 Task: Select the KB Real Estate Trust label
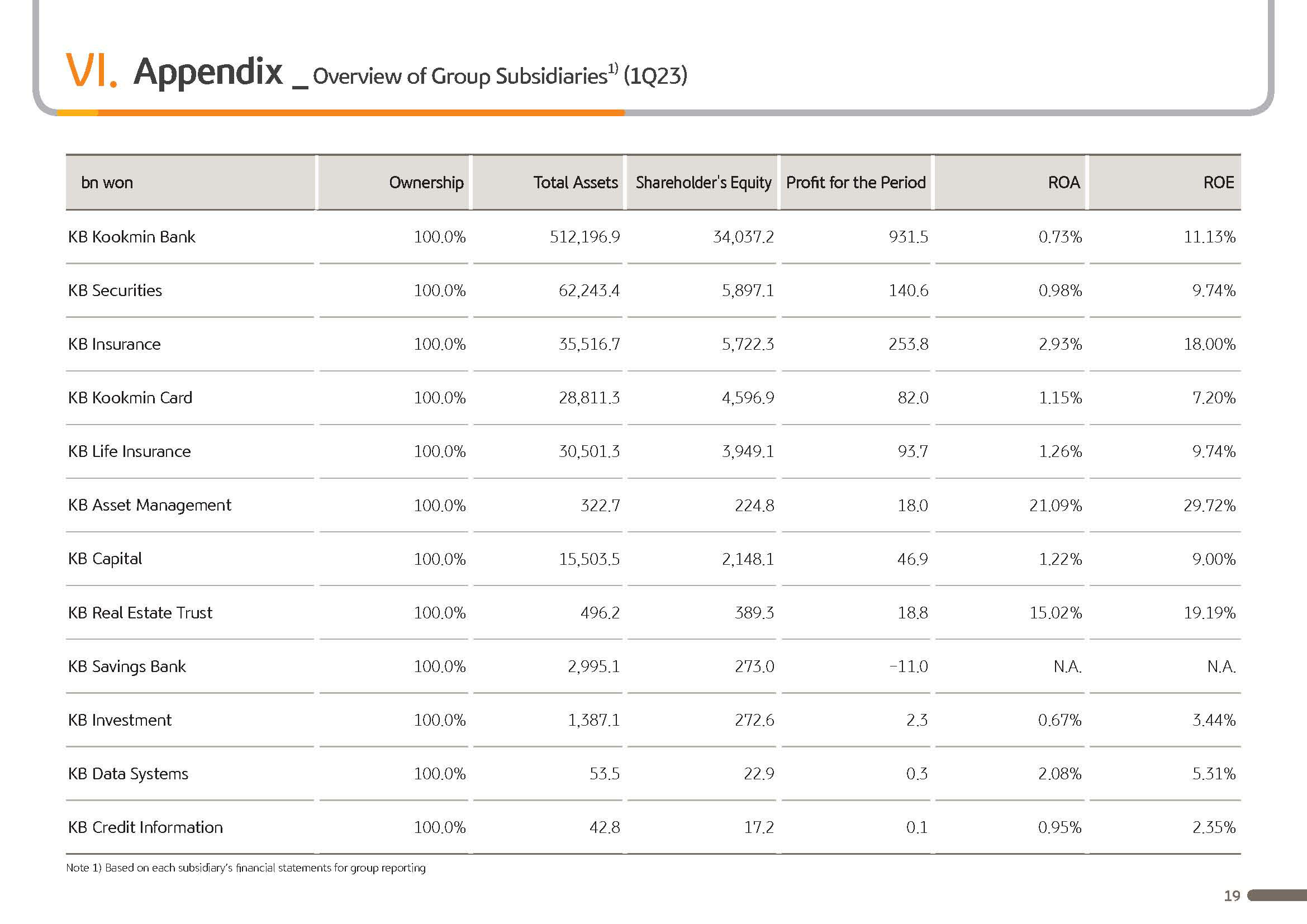coord(140,612)
